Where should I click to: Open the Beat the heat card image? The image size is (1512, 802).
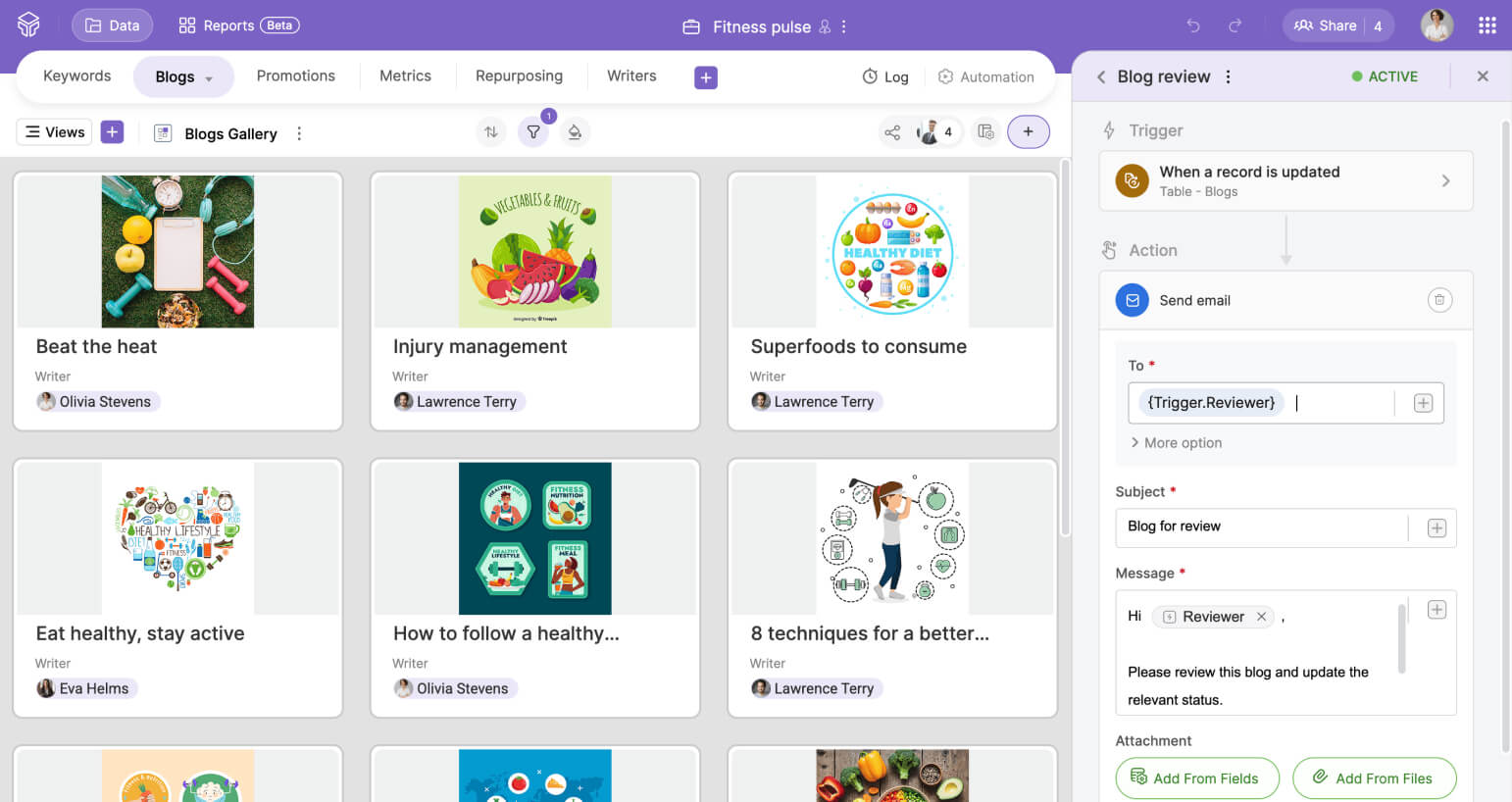pyautogui.click(x=177, y=251)
